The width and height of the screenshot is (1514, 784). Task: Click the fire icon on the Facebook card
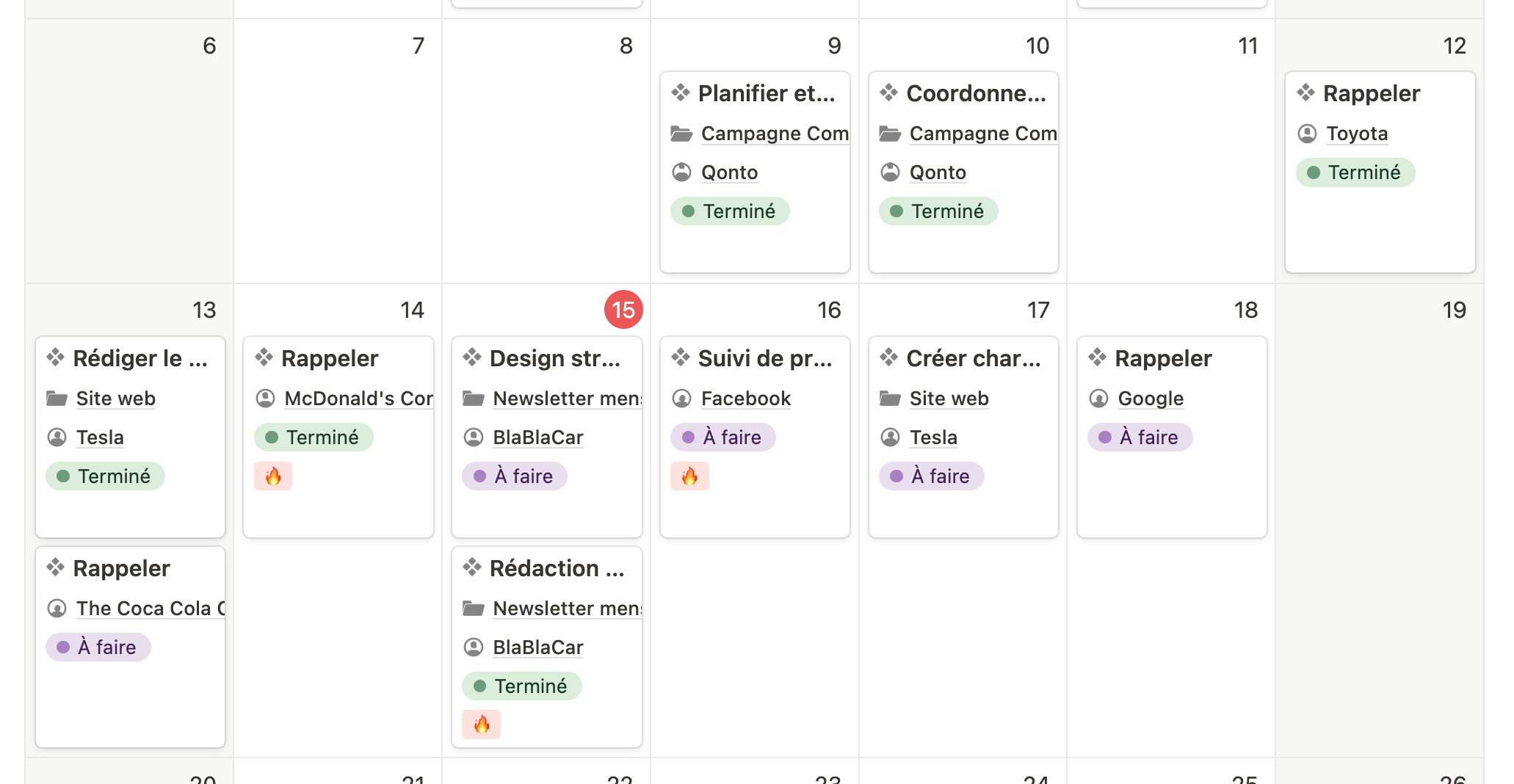689,476
